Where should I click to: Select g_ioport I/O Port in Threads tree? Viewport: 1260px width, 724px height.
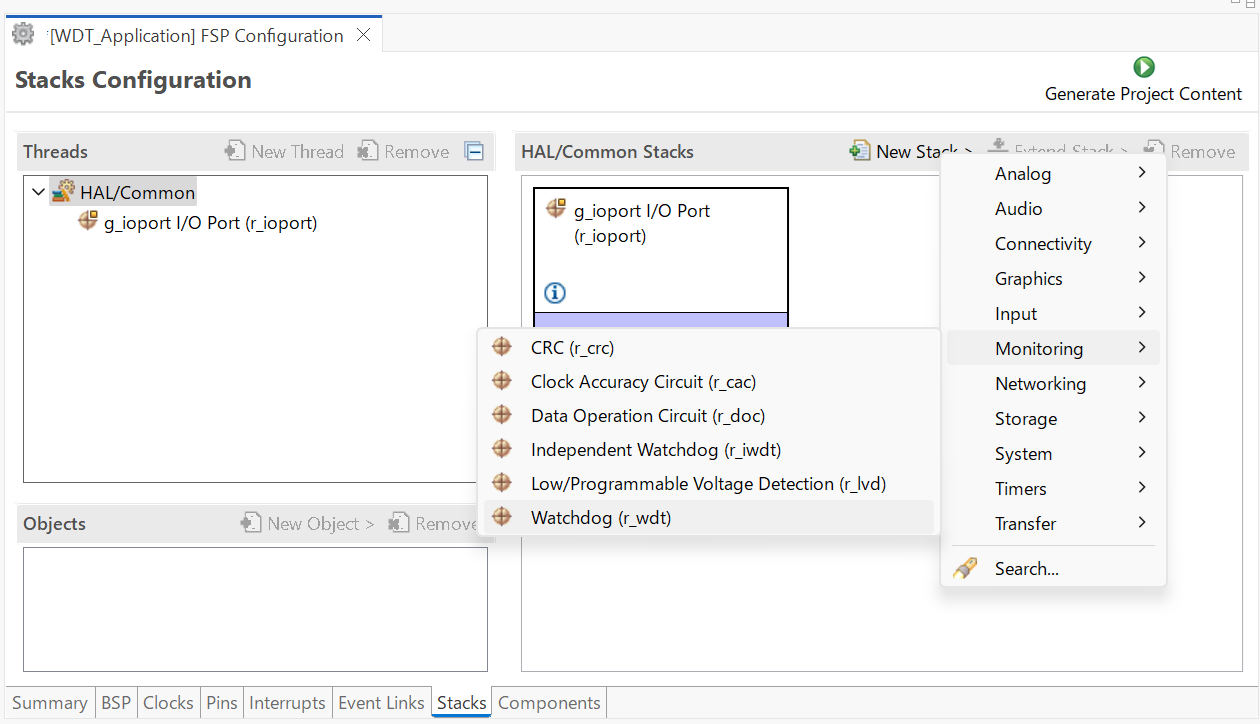click(x=211, y=223)
